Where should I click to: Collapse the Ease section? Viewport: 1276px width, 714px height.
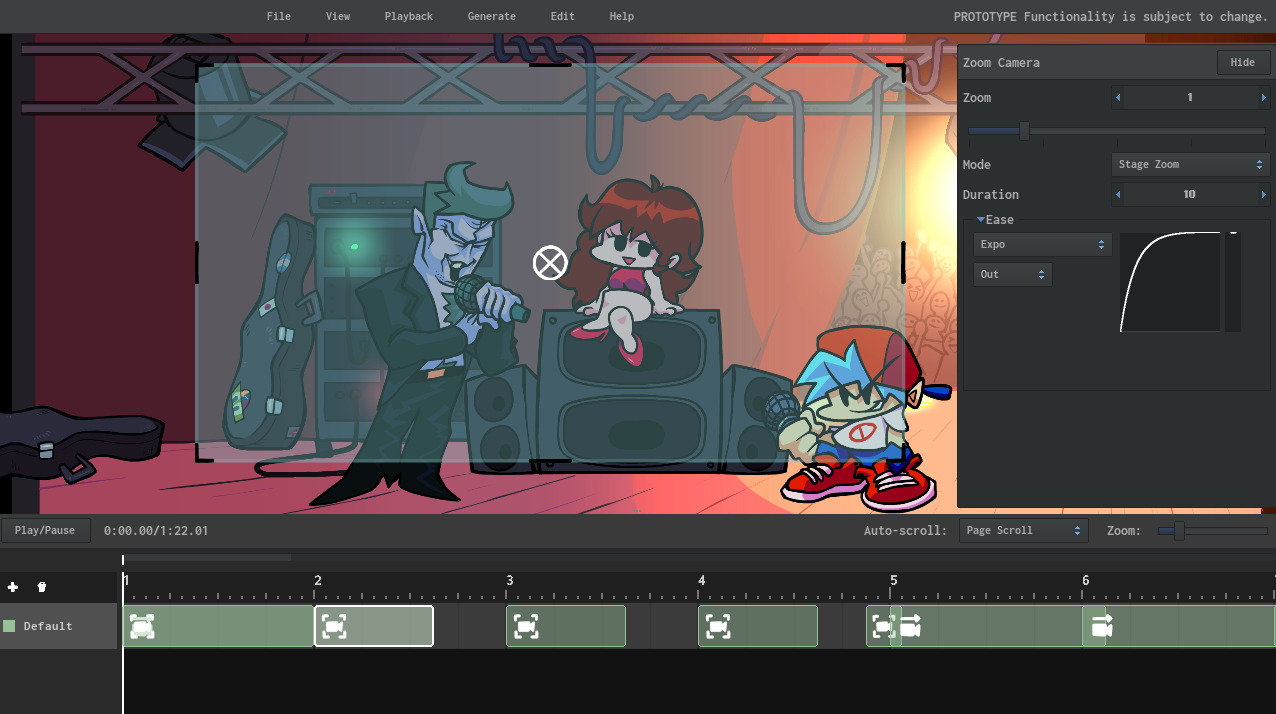click(982, 220)
